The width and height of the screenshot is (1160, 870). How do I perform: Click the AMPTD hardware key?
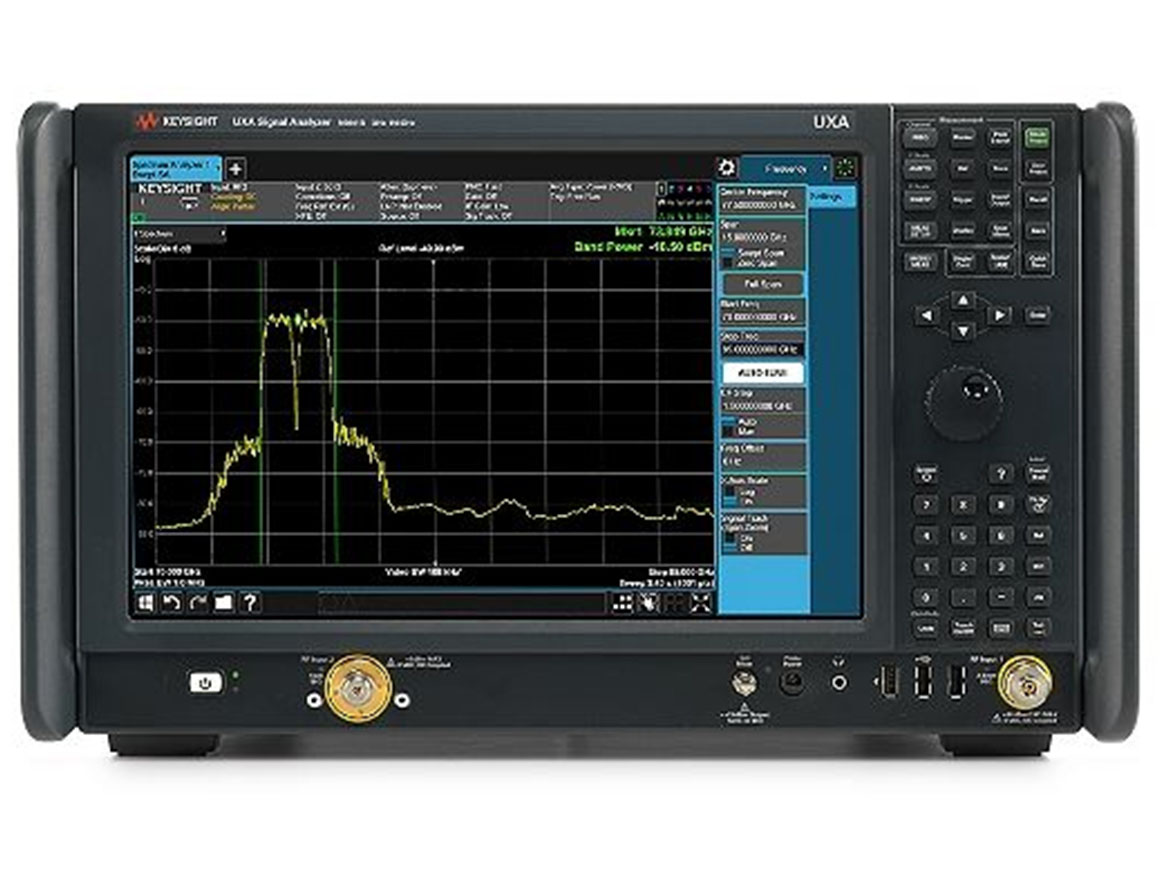[x=920, y=169]
